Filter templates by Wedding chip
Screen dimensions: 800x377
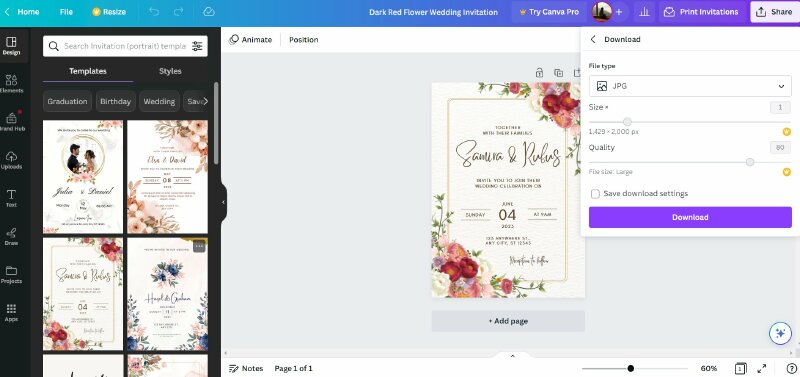point(159,102)
